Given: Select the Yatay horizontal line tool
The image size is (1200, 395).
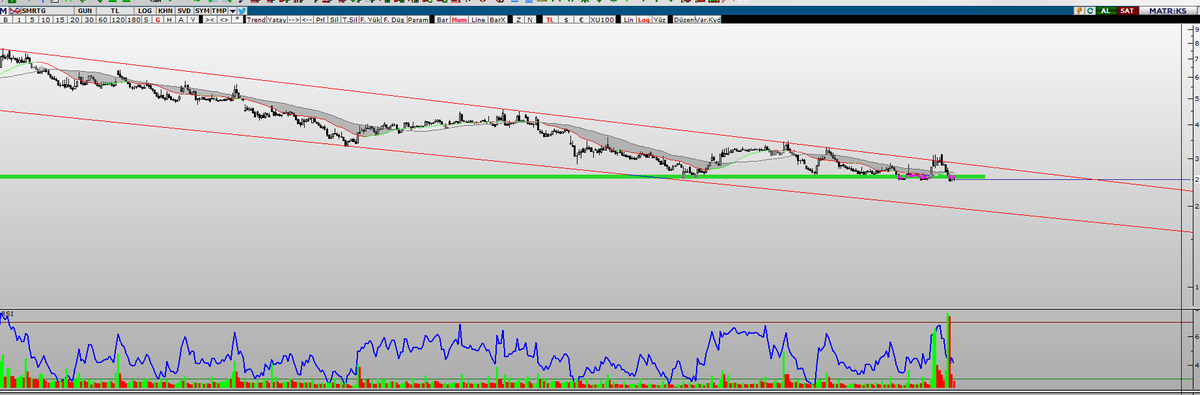Looking at the screenshot, I should click(x=277, y=20).
